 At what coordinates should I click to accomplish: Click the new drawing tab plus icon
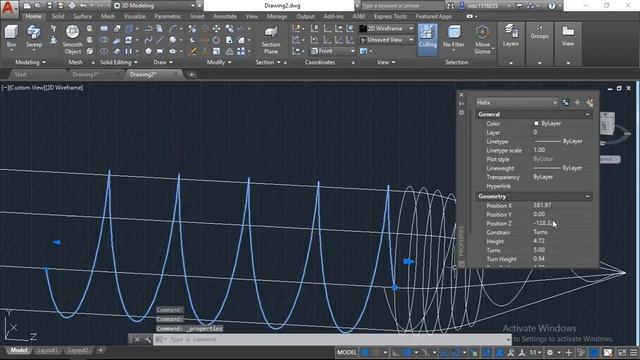191,75
